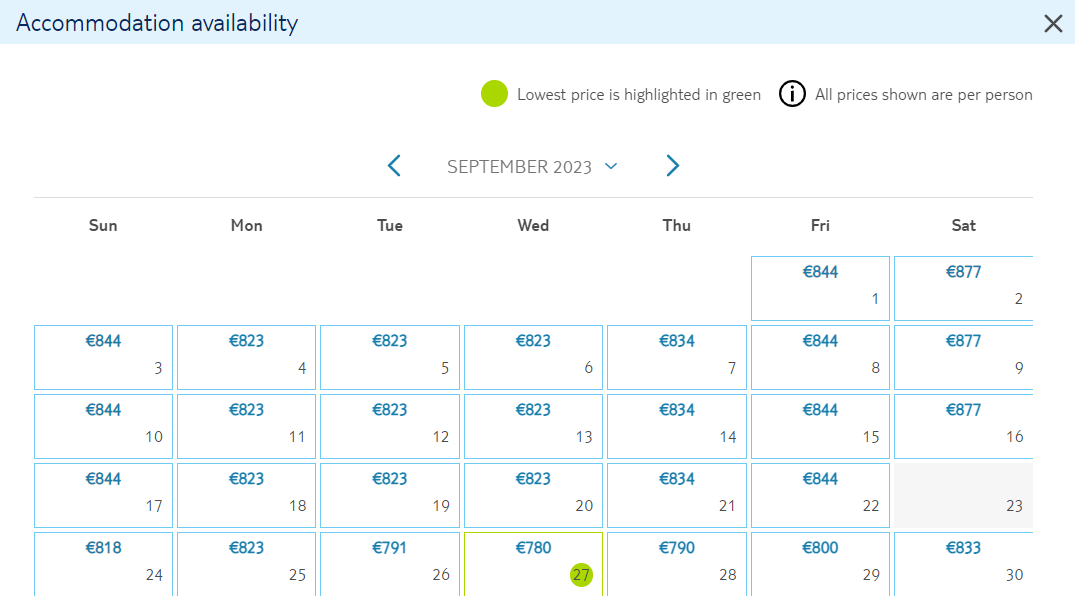Select Wednesday September 13 at €823
The image size is (1075, 614).
pyautogui.click(x=533, y=426)
